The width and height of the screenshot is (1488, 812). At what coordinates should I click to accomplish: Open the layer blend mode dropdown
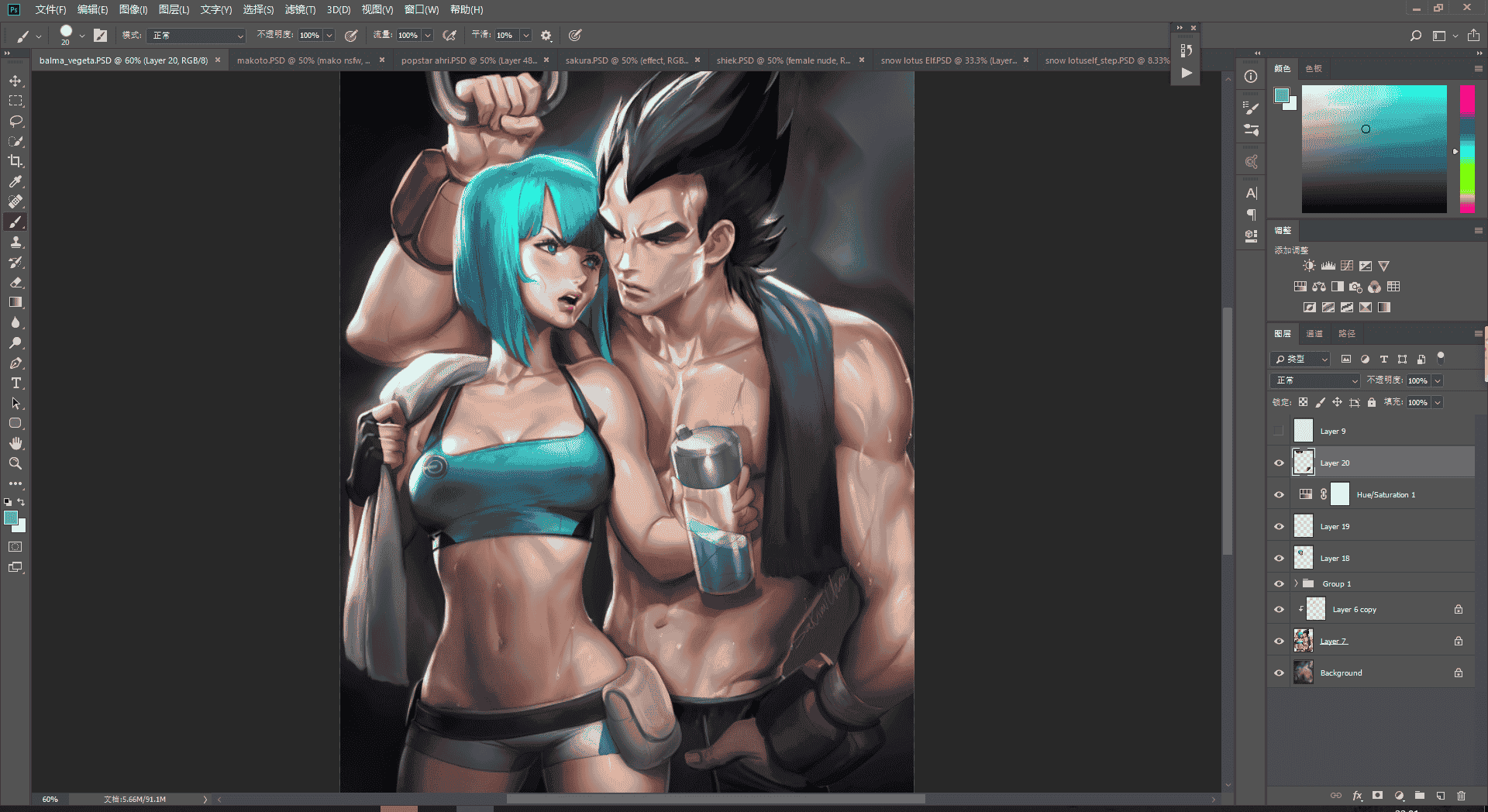[1315, 380]
